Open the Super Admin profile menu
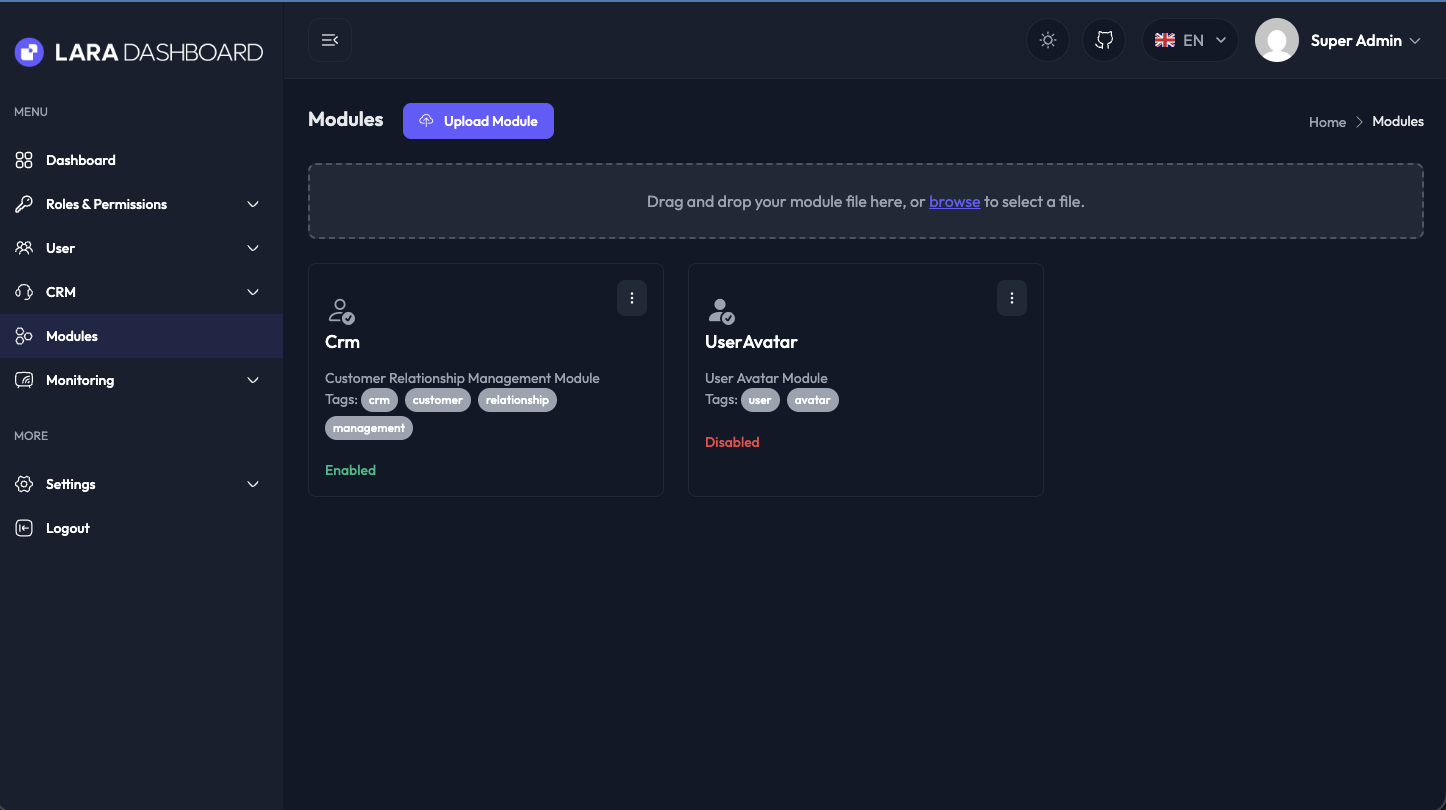This screenshot has height=810, width=1446. click(1365, 41)
